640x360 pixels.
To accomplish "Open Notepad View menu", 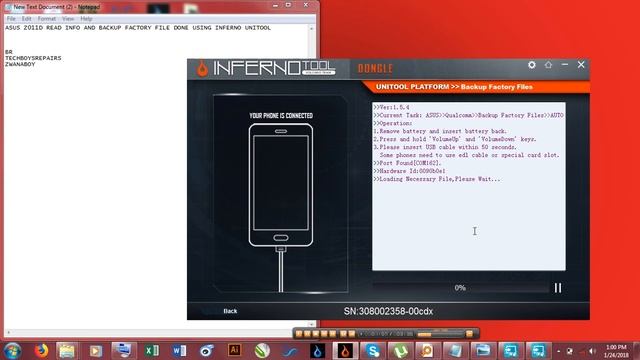I will point(68,19).
